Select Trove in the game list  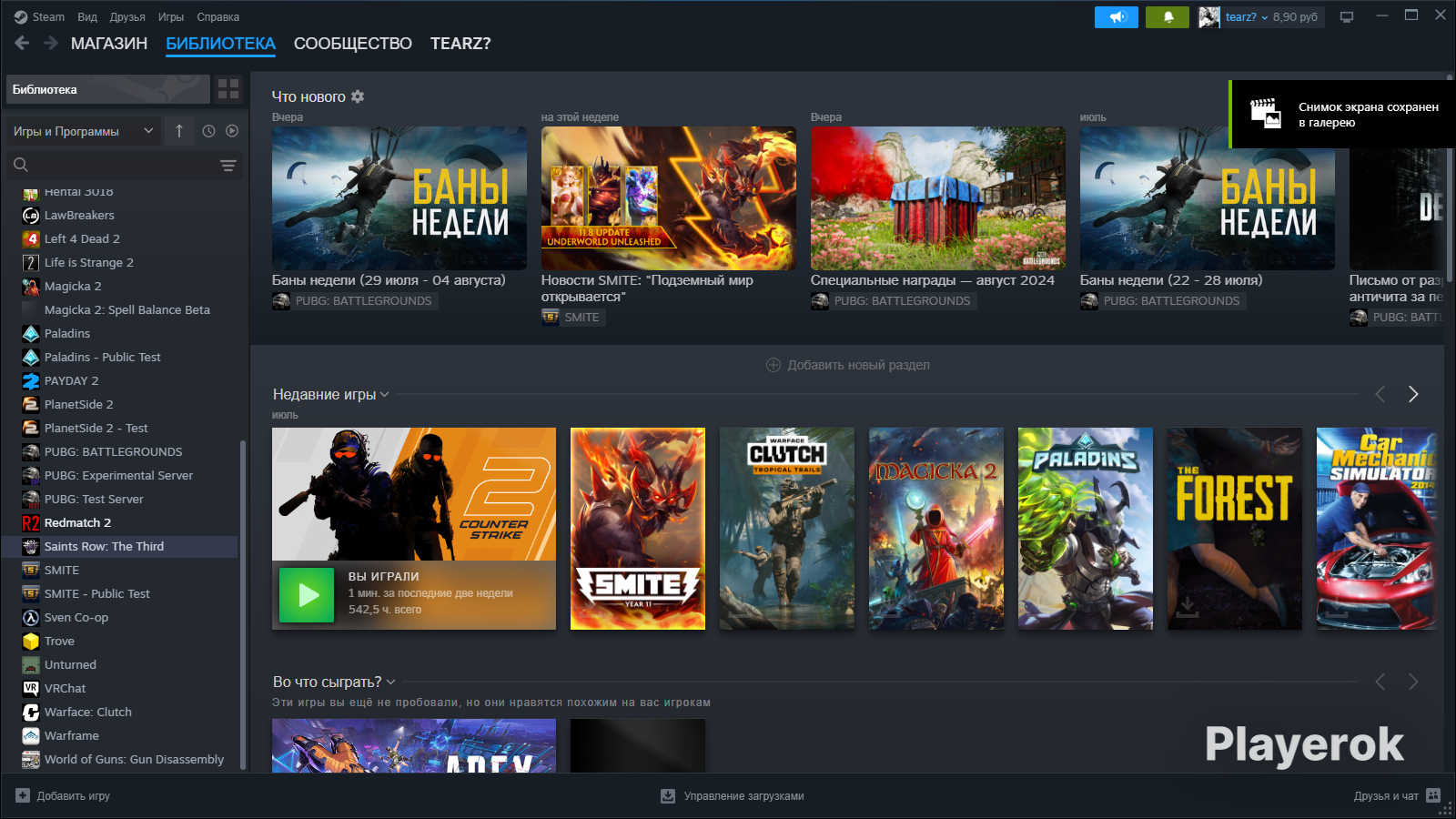120,642
